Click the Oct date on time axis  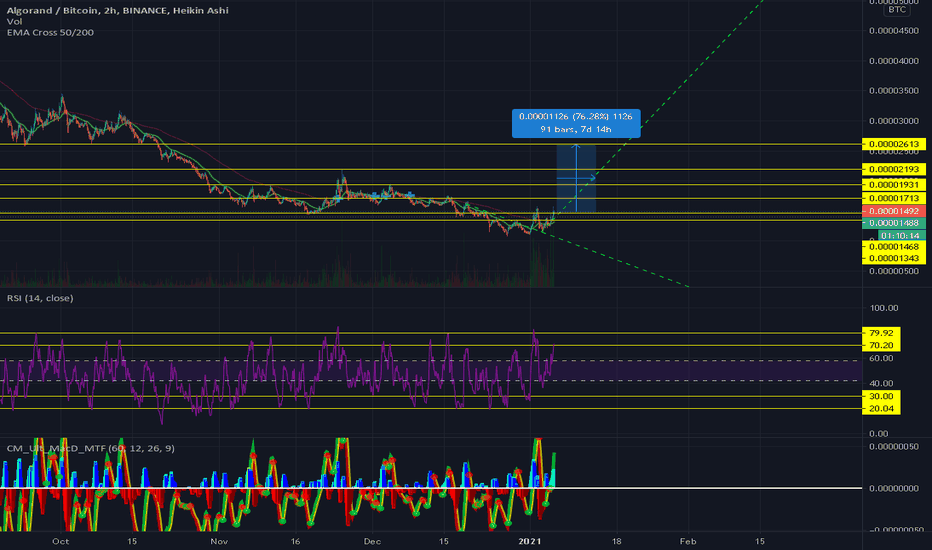[61, 541]
